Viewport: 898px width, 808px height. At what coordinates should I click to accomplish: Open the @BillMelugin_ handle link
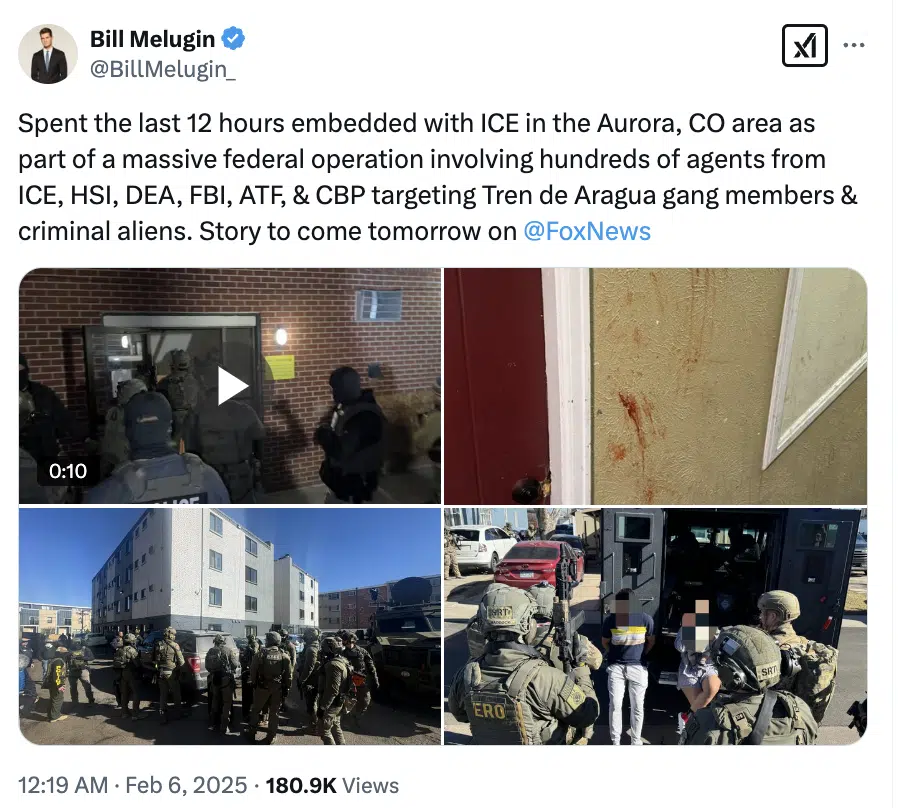[x=163, y=69]
